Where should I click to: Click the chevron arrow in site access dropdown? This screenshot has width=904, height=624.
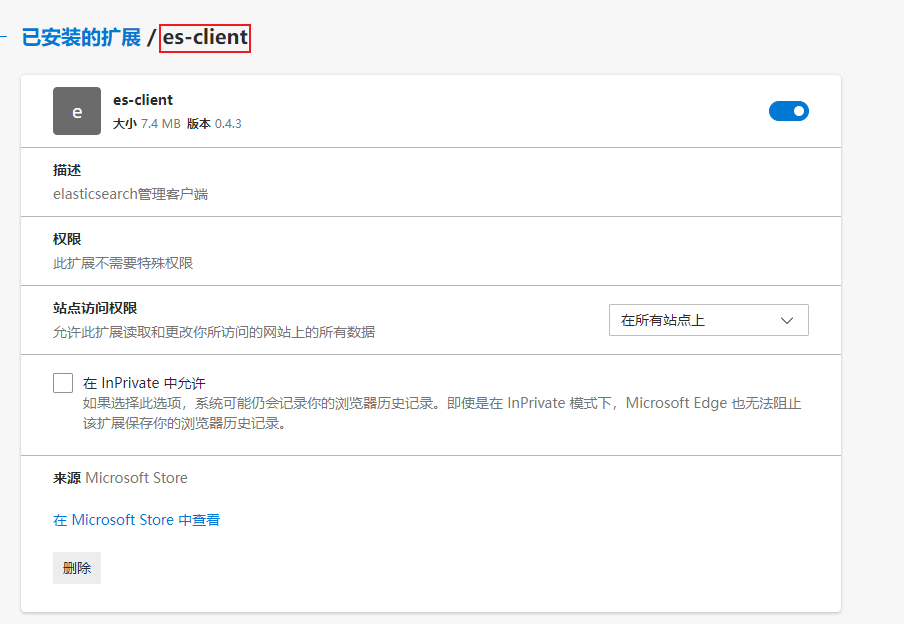[787, 321]
